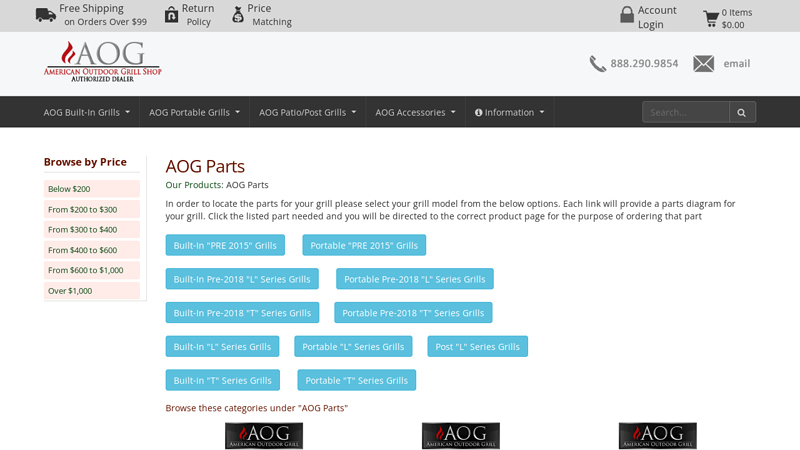Open Free Shipping on Orders Over $99
The height and width of the screenshot is (450, 800).
[103, 15]
